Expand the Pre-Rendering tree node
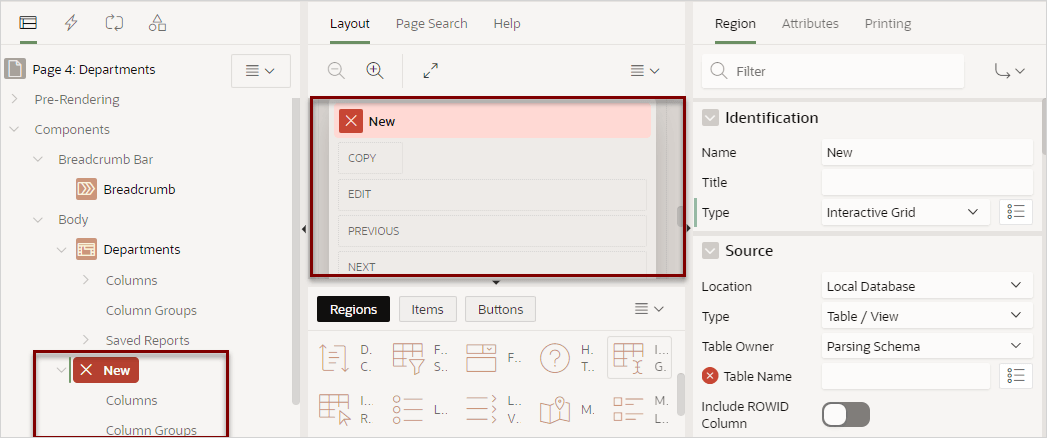Screen dimensions: 1047x438 15,99
